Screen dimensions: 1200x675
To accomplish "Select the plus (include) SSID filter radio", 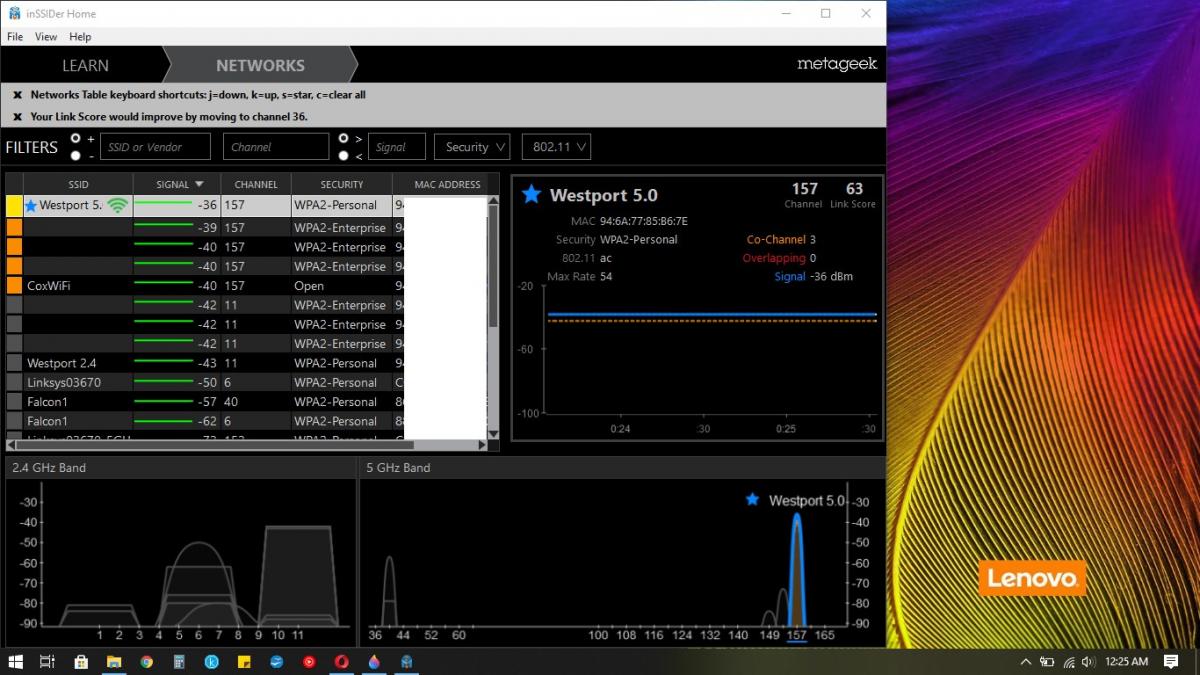I will (x=76, y=139).
